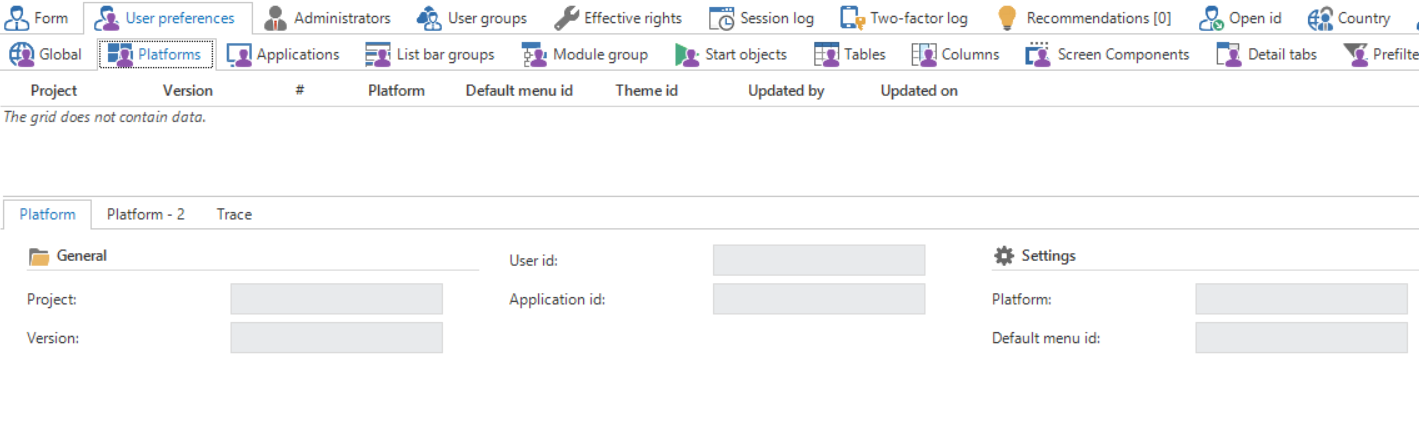This screenshot has width=1419, height=437.
Task: Open the Trace detail tab
Action: (x=234, y=214)
